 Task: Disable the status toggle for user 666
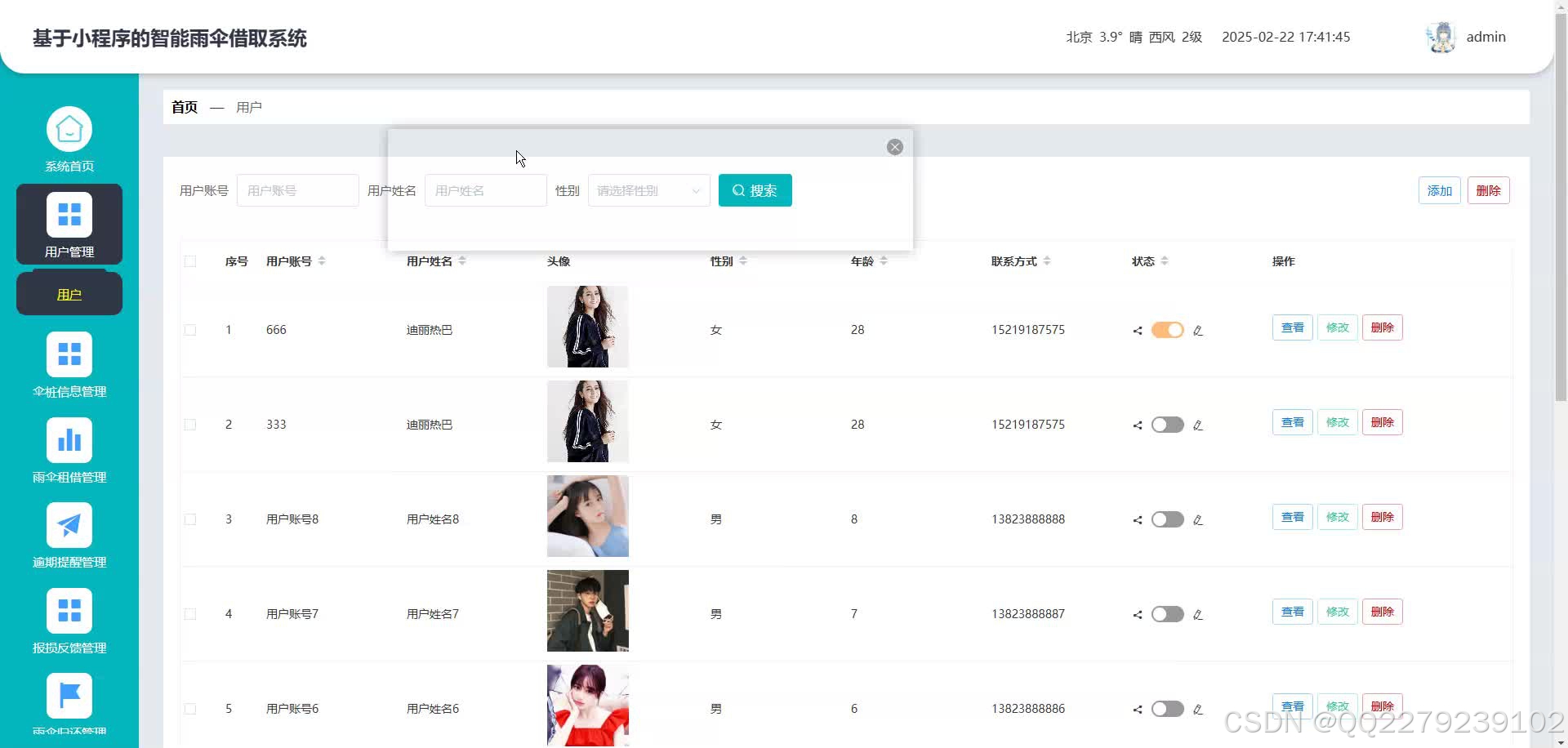point(1167,330)
